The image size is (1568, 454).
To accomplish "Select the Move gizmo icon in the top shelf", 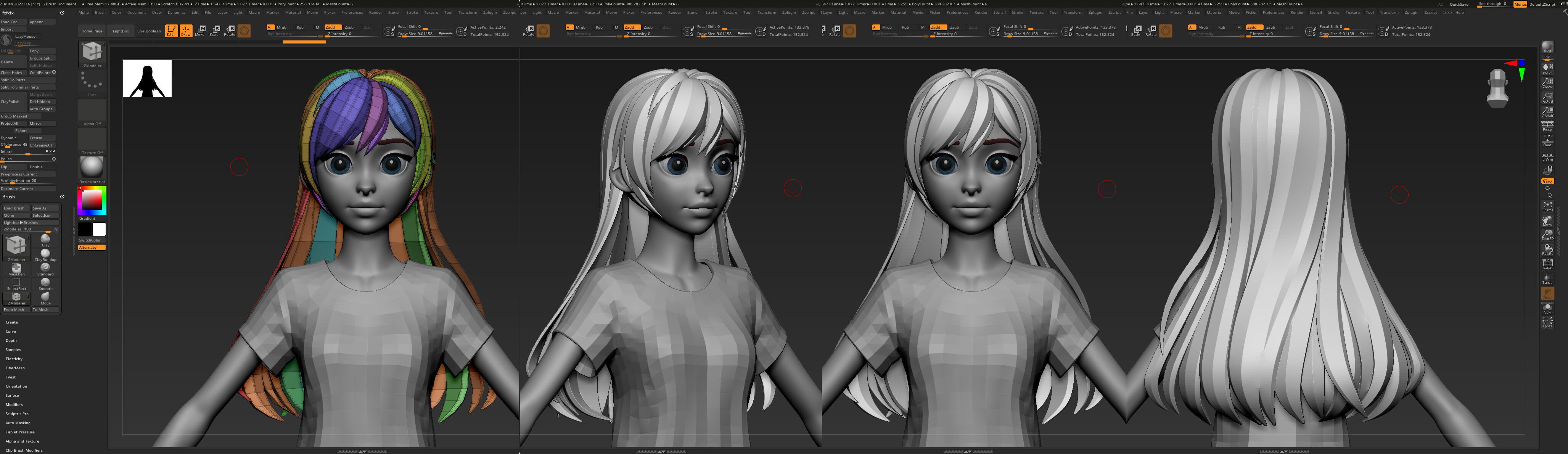I will 200,31.
